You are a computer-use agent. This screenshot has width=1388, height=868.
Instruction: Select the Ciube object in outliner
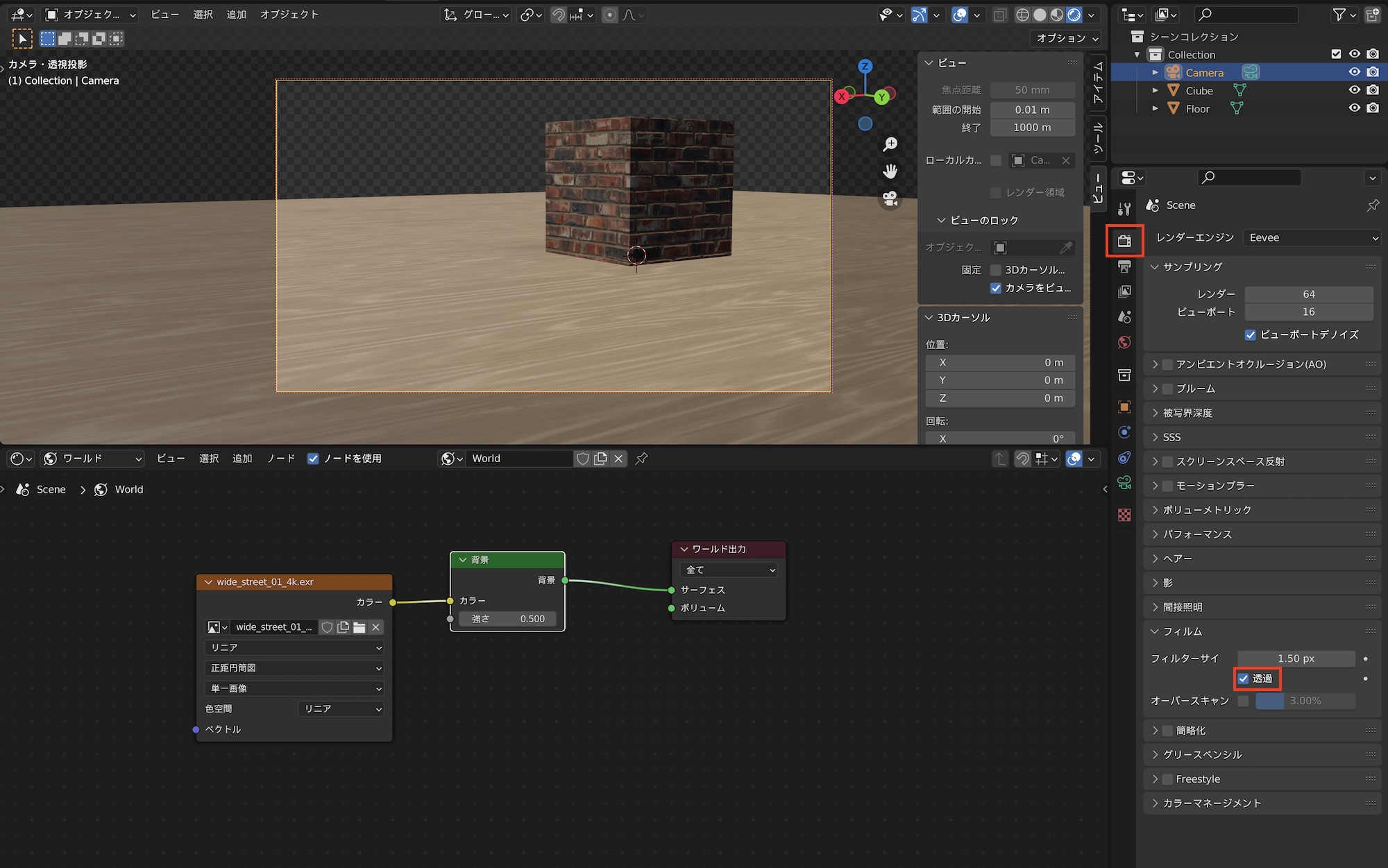pos(1199,91)
